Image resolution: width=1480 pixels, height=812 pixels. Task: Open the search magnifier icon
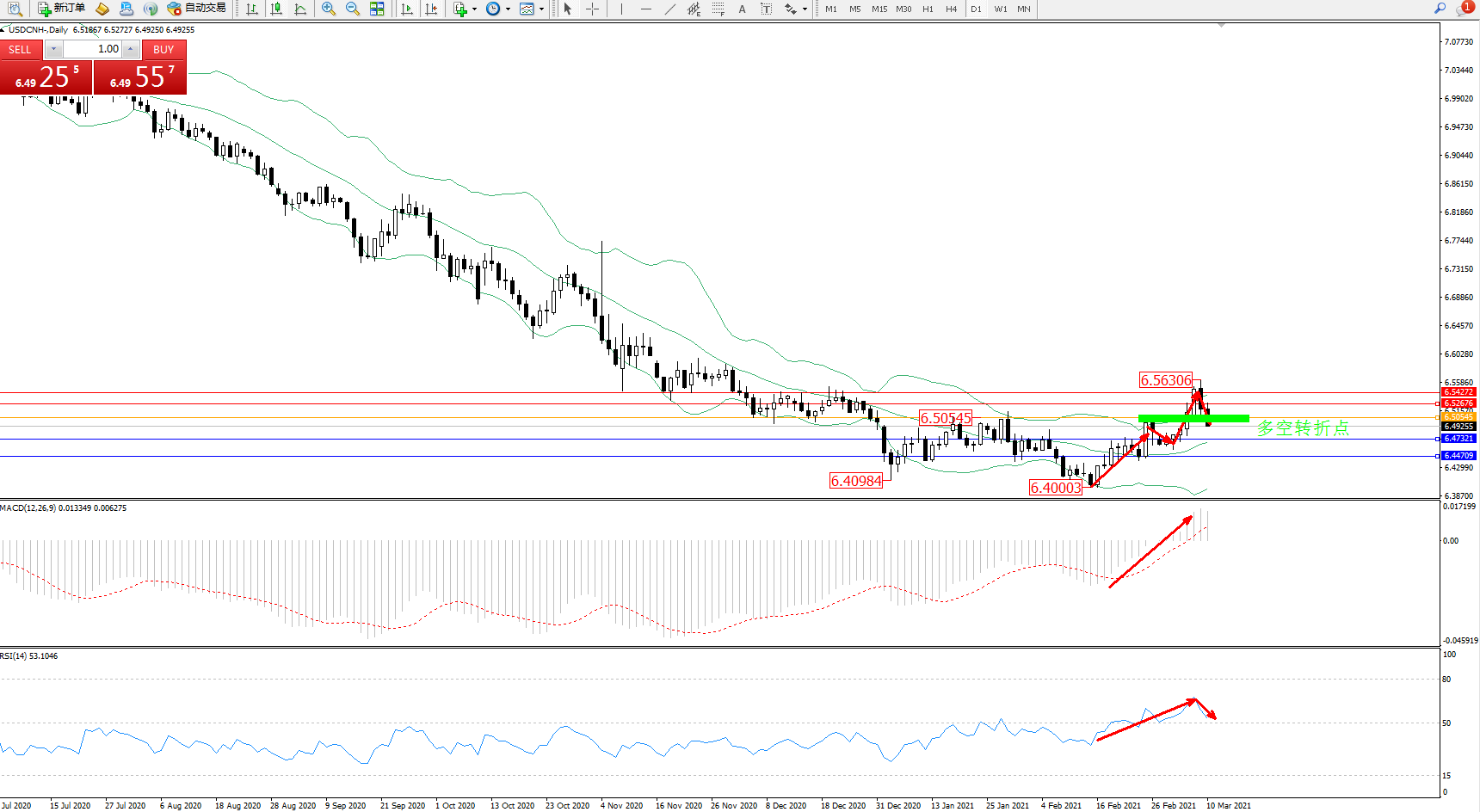[x=1440, y=9]
